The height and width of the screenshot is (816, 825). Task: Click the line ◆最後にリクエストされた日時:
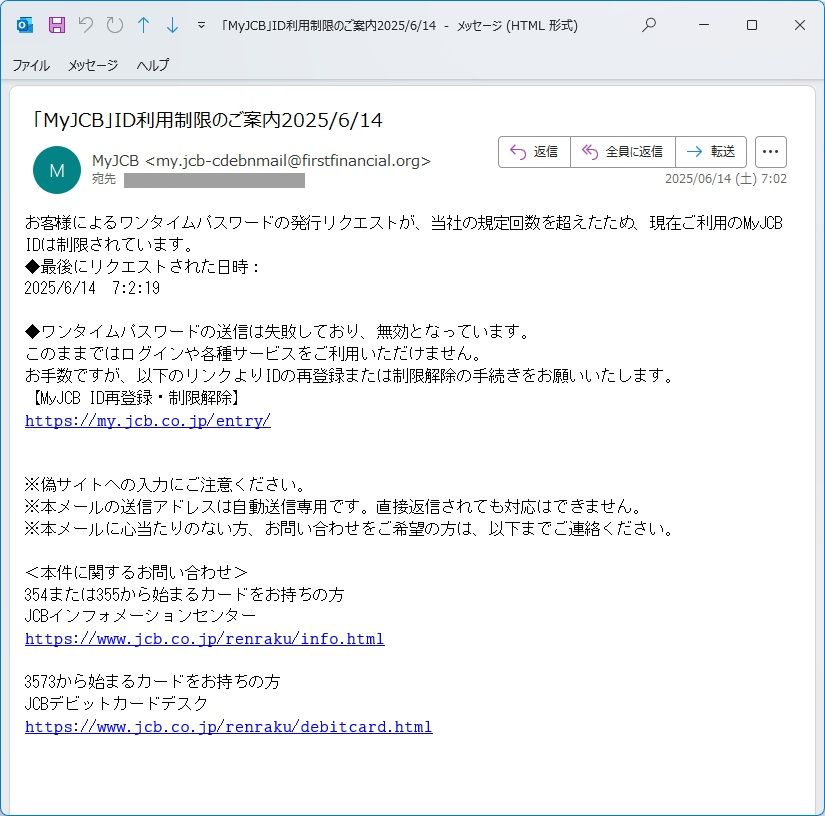point(143,266)
